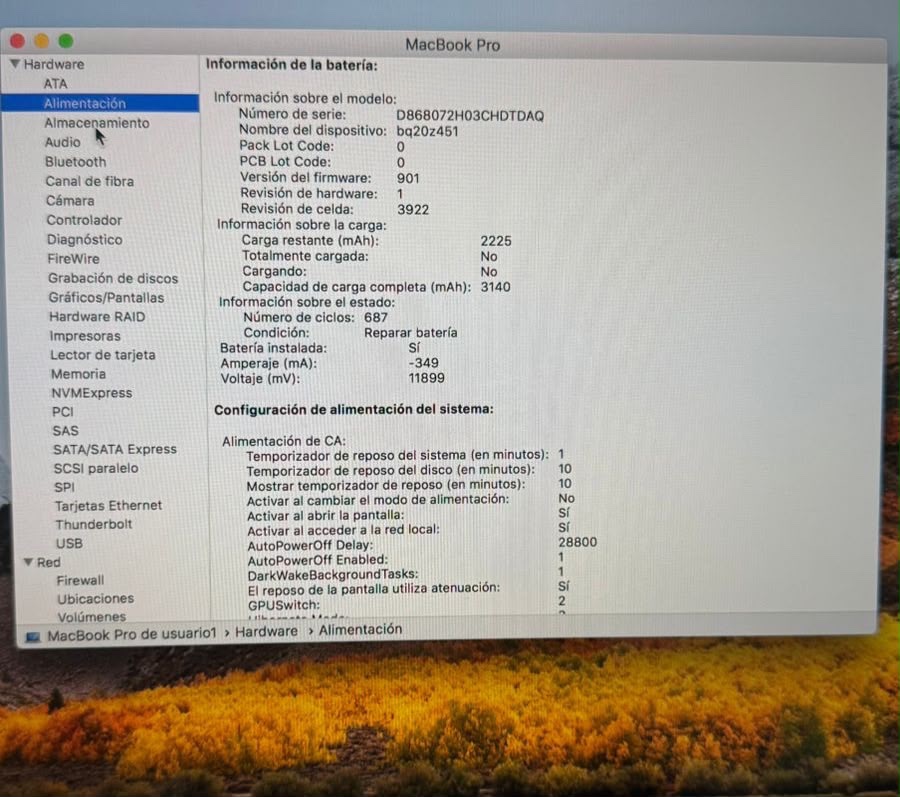
Task: Select Memoria in the sidebar
Action: [x=79, y=374]
